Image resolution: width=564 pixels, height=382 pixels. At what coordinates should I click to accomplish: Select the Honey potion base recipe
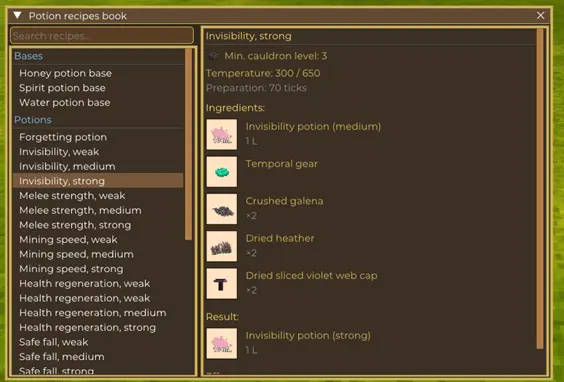click(98, 73)
